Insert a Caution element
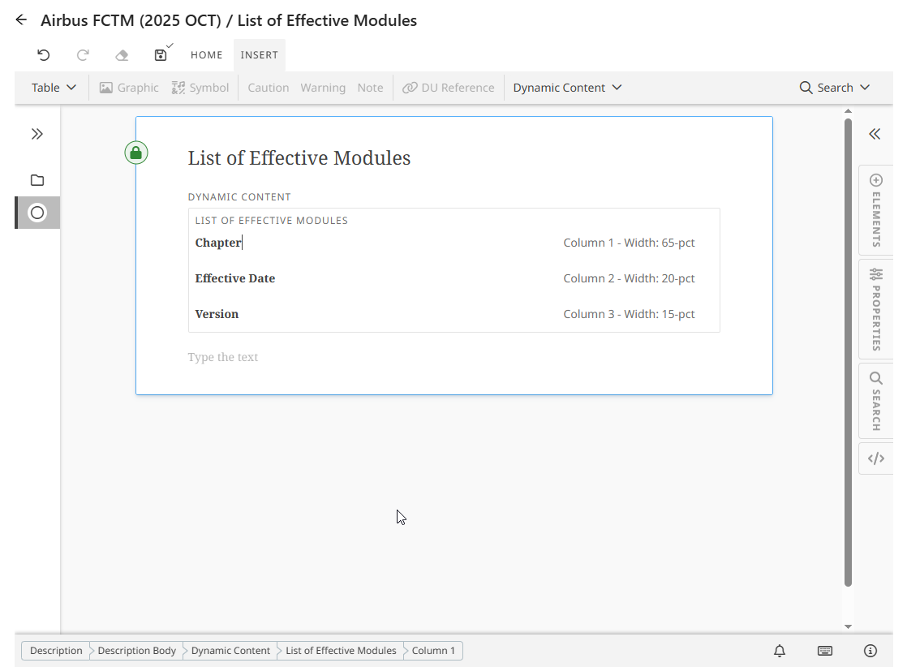This screenshot has width=908, height=668. [268, 87]
